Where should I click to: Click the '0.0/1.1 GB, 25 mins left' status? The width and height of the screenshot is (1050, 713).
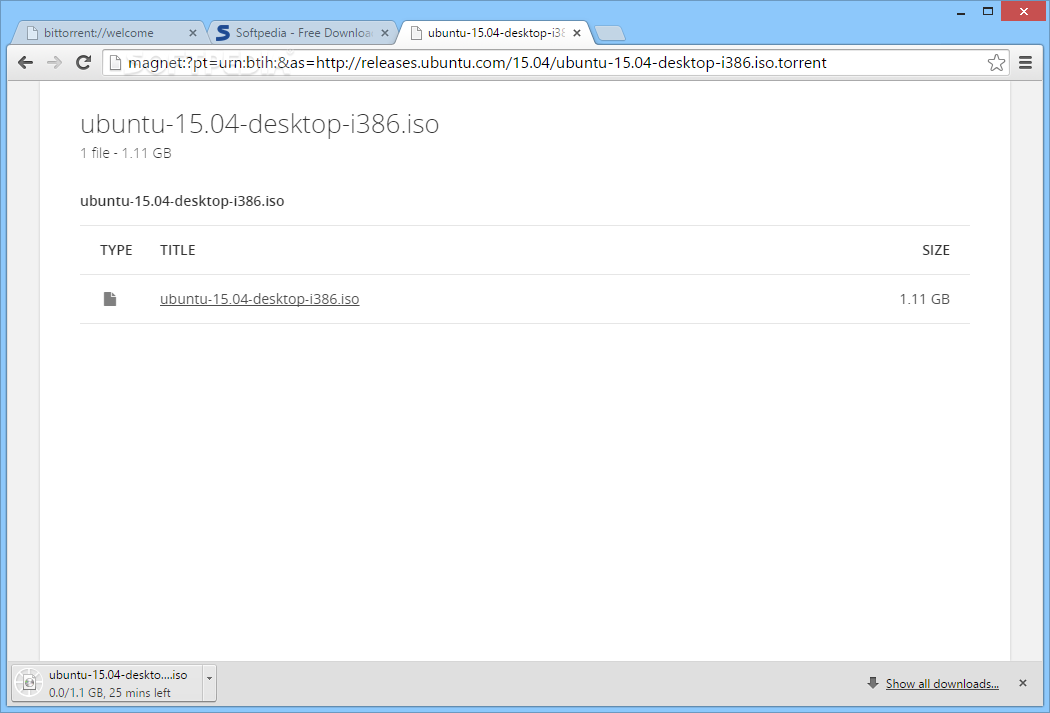tap(110, 693)
